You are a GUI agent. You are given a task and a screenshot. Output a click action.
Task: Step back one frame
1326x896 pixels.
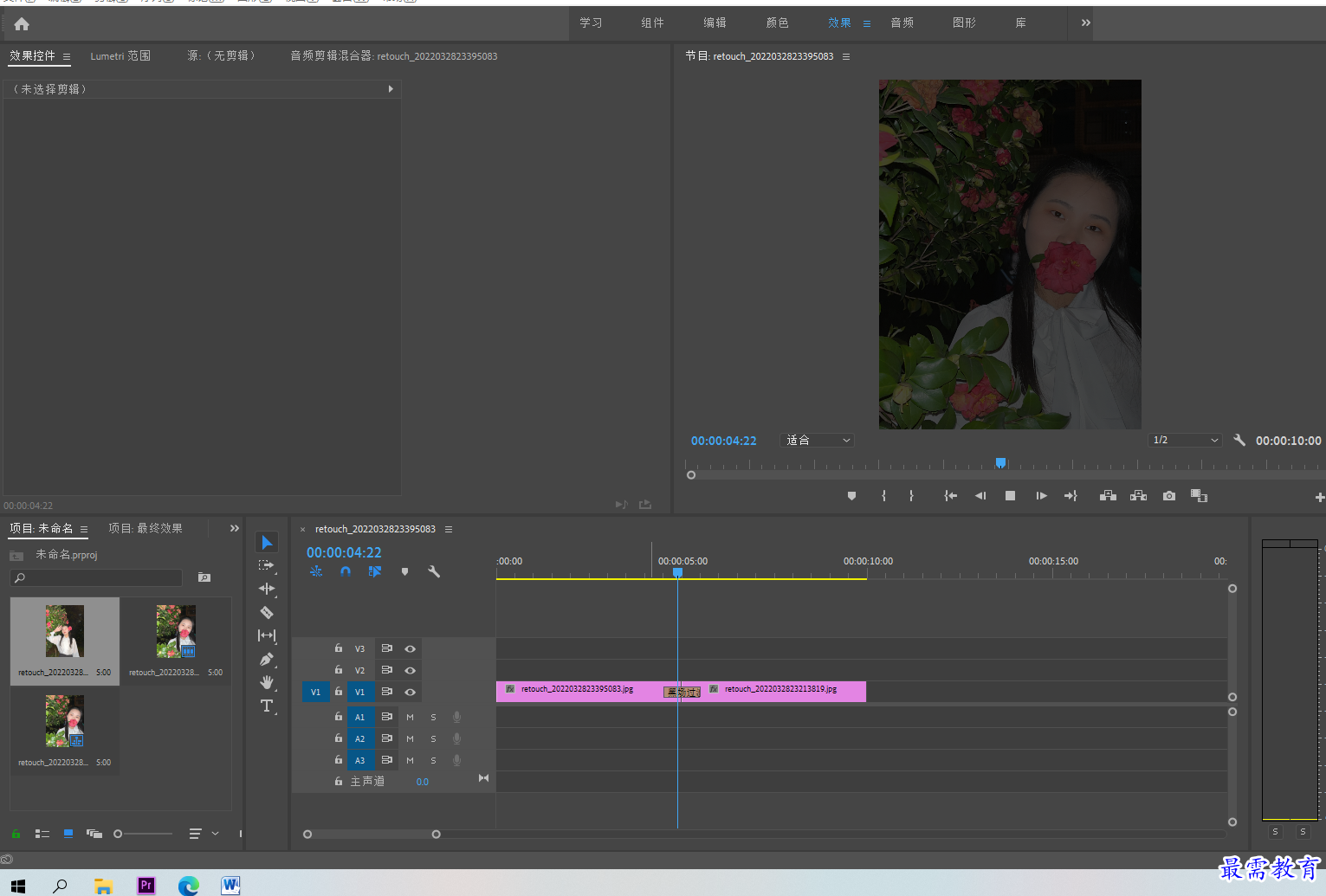980,496
